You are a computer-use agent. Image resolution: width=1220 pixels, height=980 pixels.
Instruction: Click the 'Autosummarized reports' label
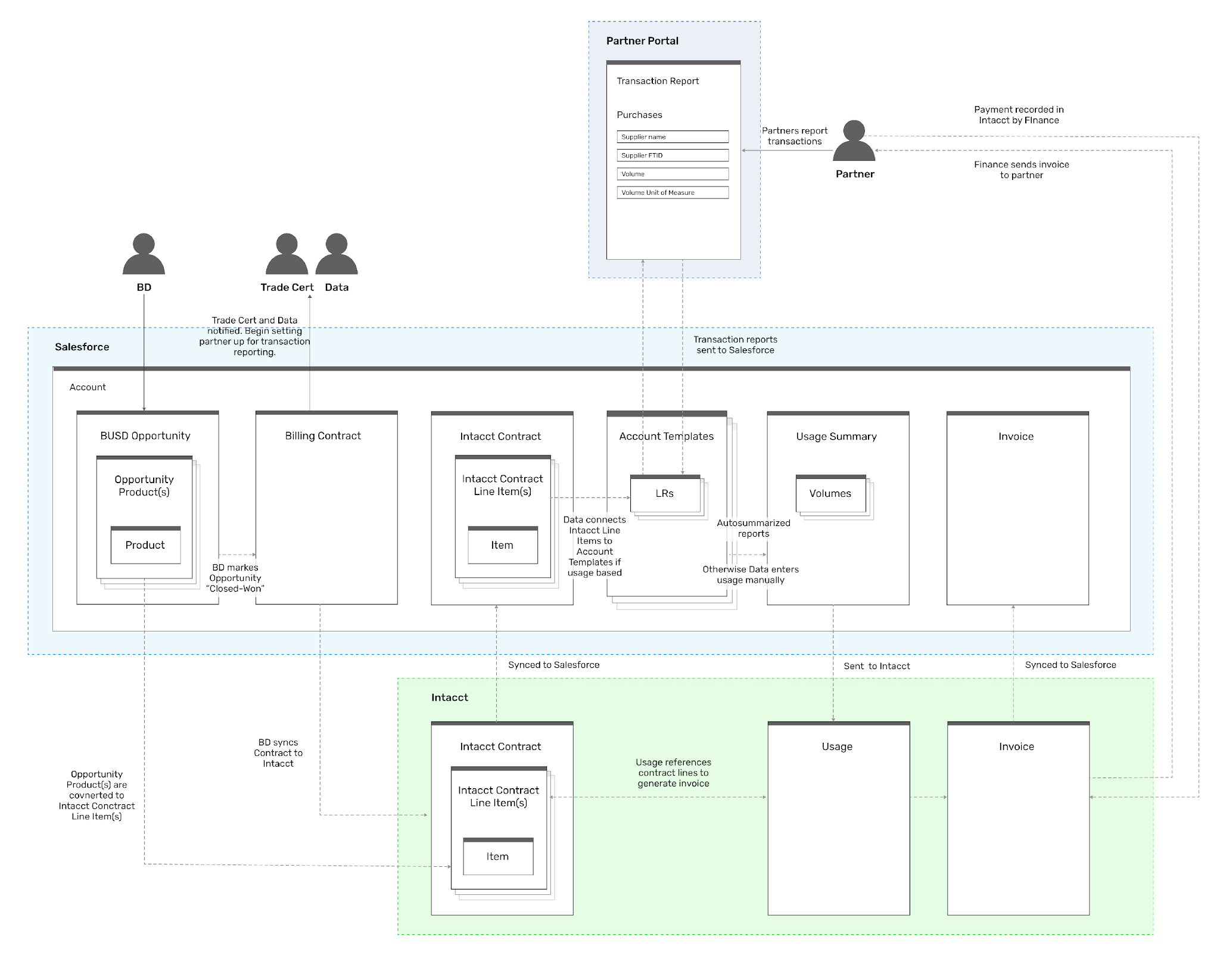tap(754, 528)
